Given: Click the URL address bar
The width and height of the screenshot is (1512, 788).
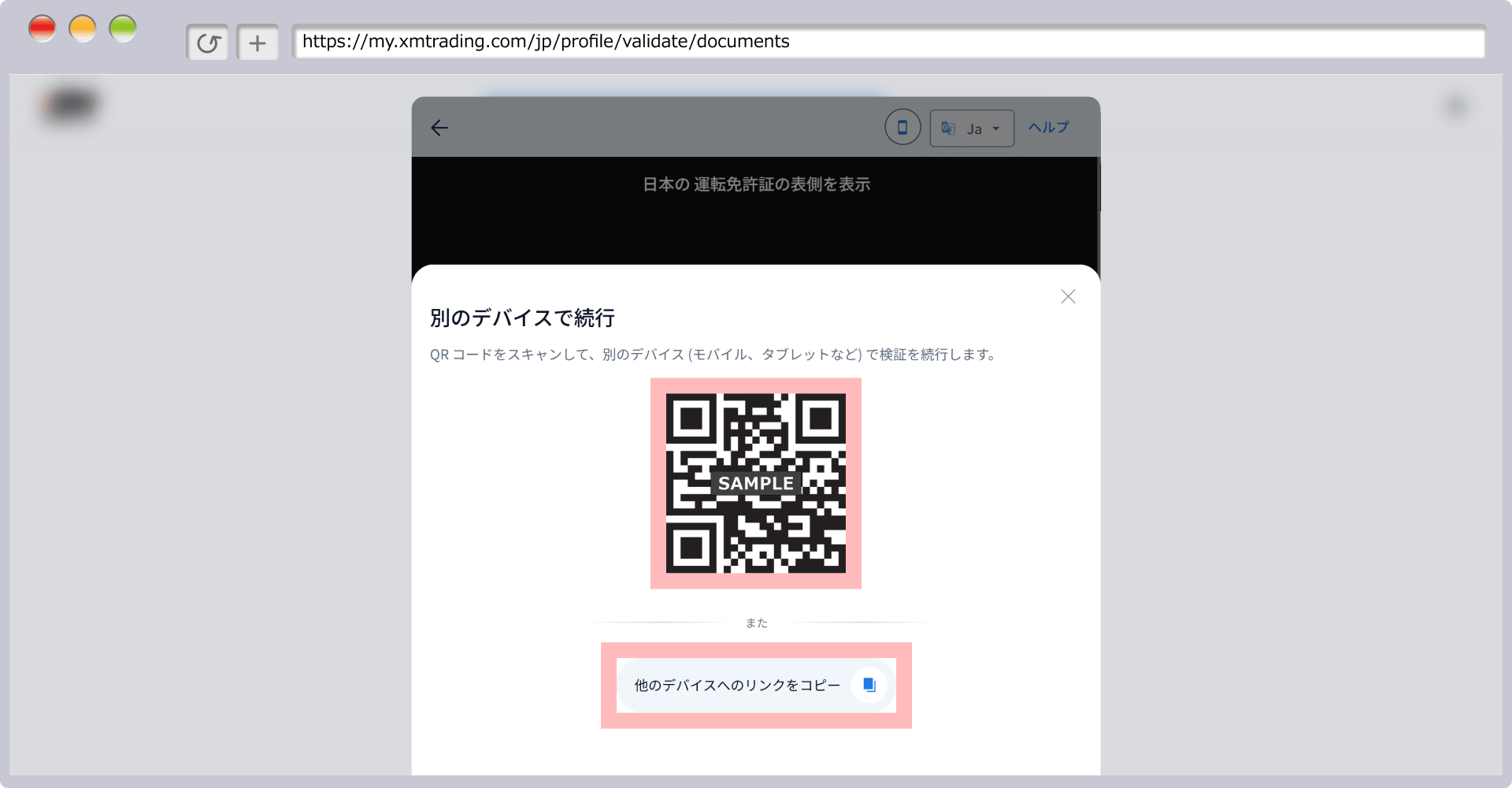Looking at the screenshot, I should (888, 42).
